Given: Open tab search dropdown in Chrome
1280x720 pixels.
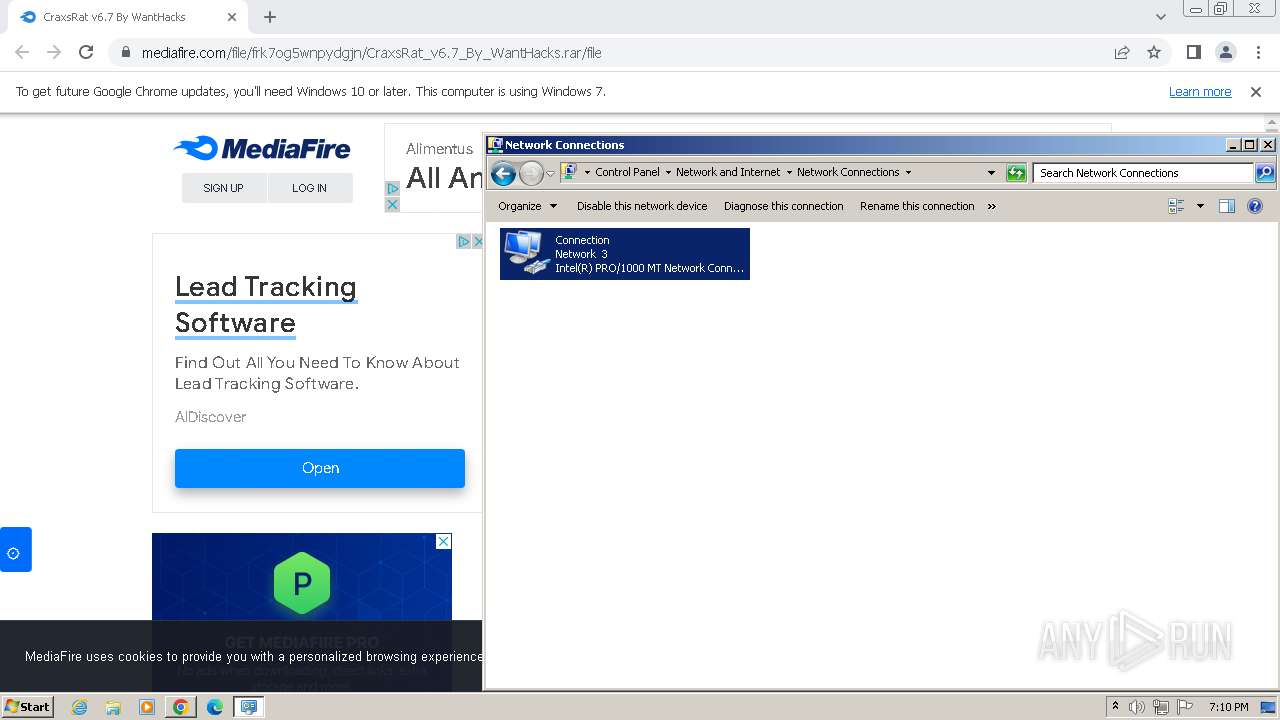Looking at the screenshot, I should [x=1160, y=17].
